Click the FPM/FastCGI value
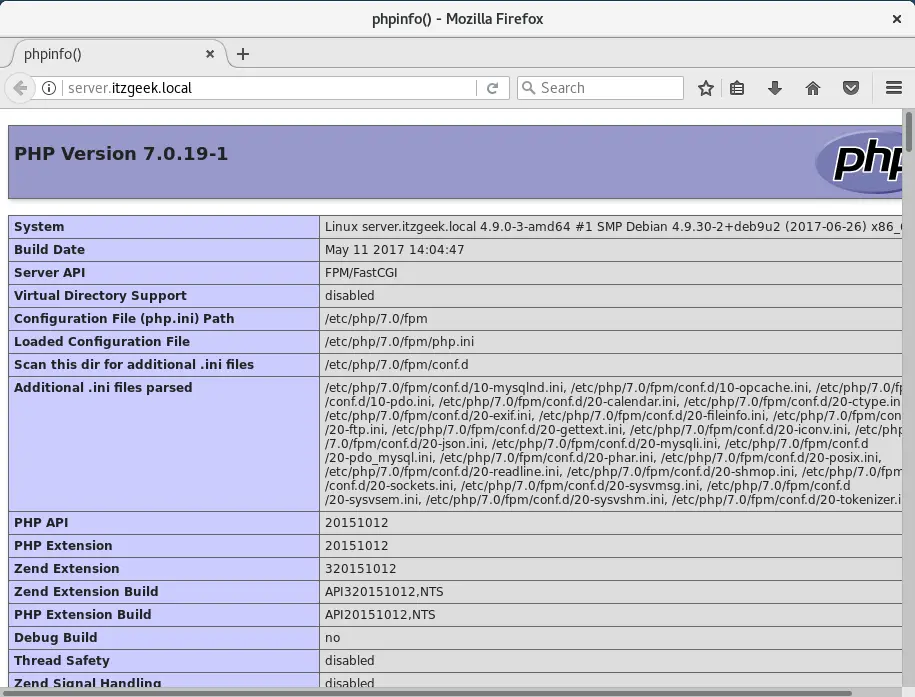Viewport: 915px width, 697px height. click(361, 273)
